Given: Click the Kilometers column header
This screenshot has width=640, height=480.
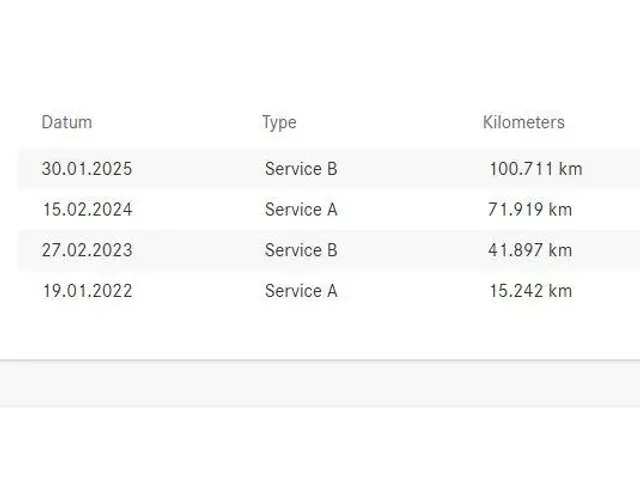Looking at the screenshot, I should pos(523,123).
